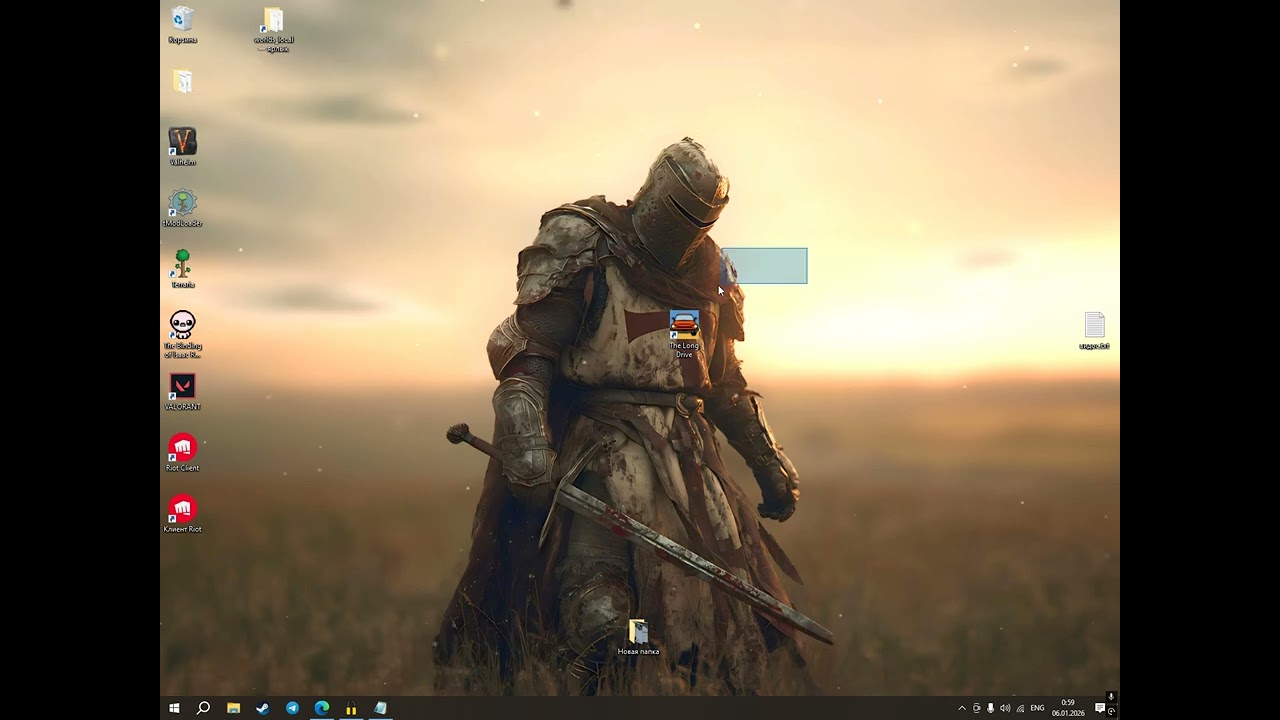Select the .txt document icon on desktop
The height and width of the screenshot is (720, 1280).
1094,330
